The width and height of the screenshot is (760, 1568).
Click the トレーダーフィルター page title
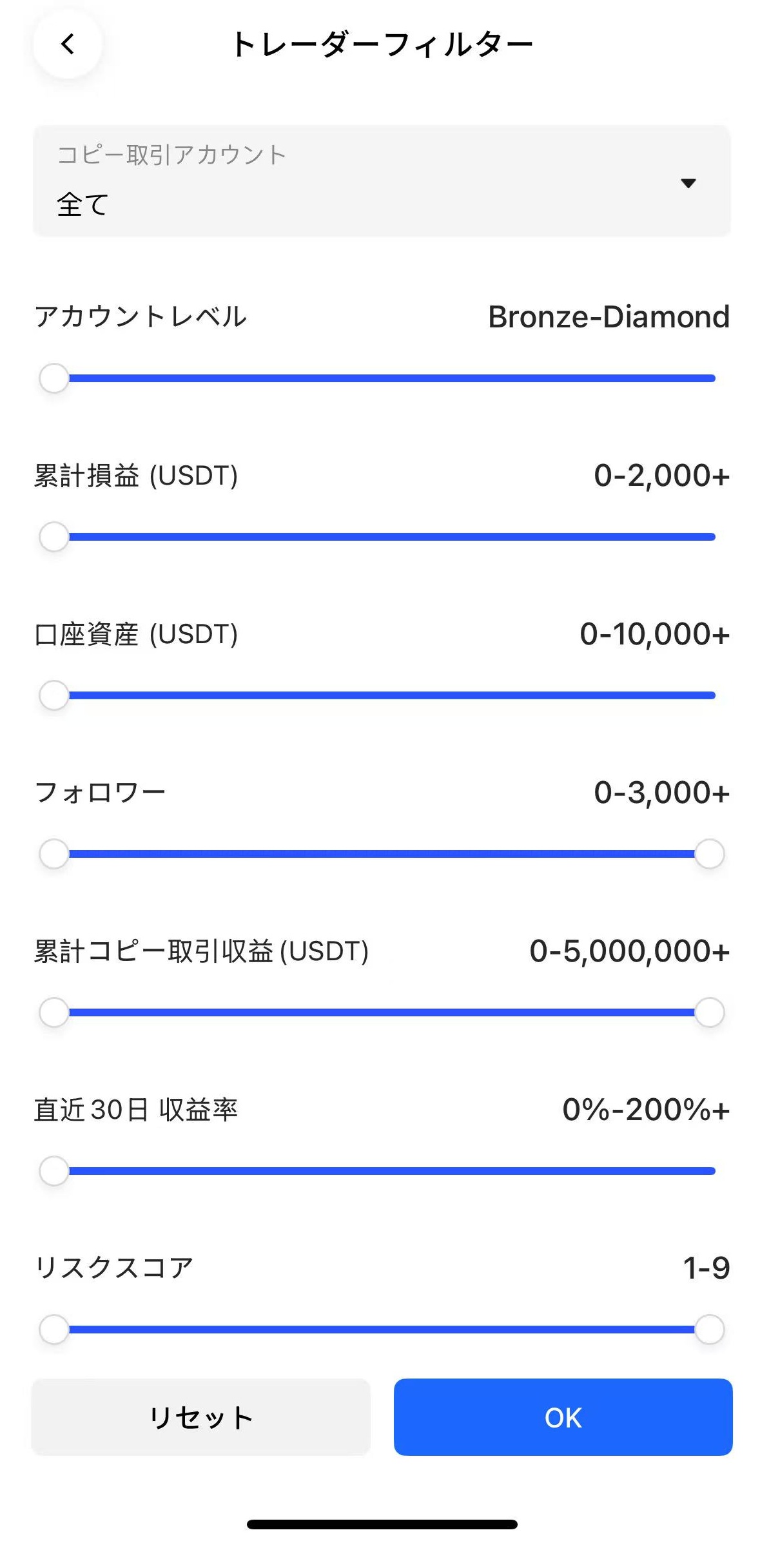[x=382, y=45]
